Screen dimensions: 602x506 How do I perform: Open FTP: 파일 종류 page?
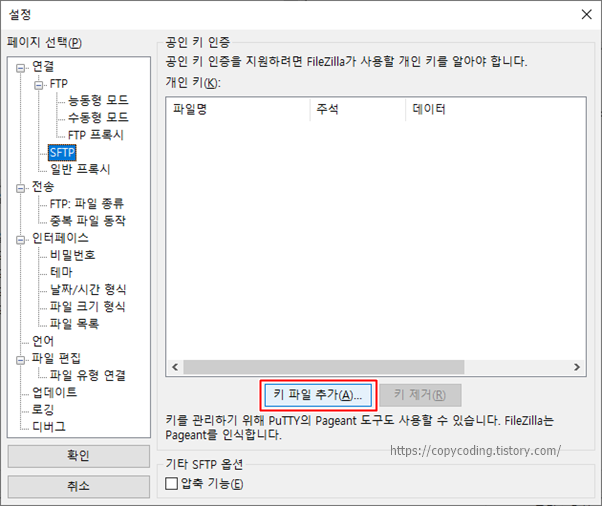coord(87,203)
